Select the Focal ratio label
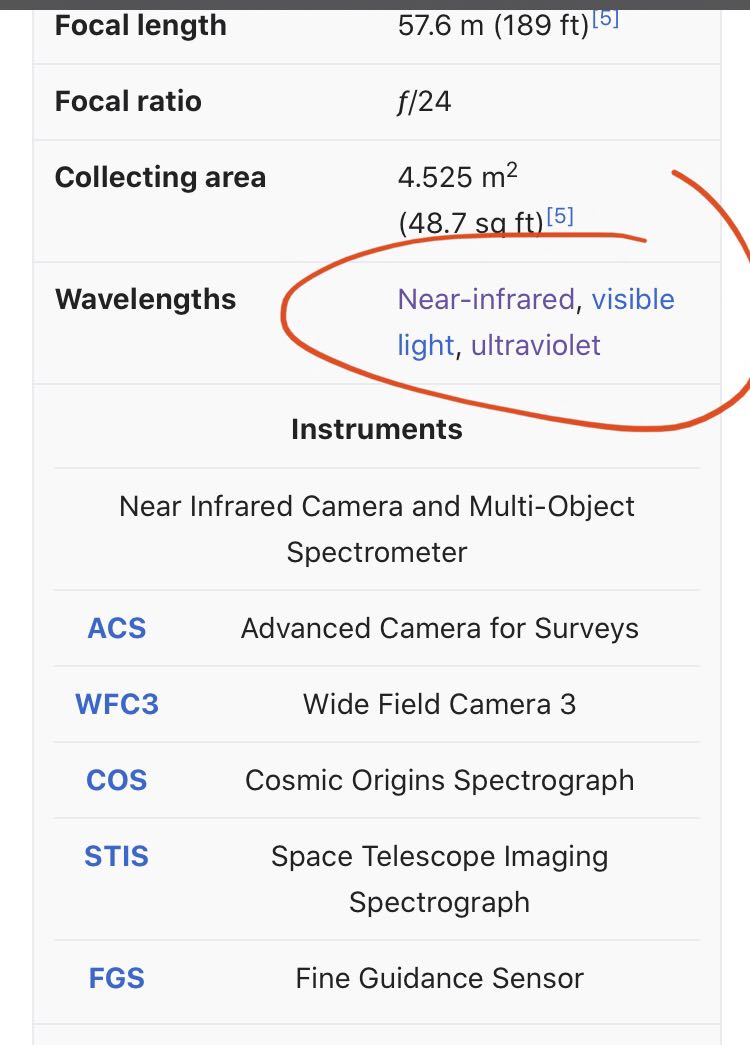This screenshot has height=1045, width=750. coord(128,101)
